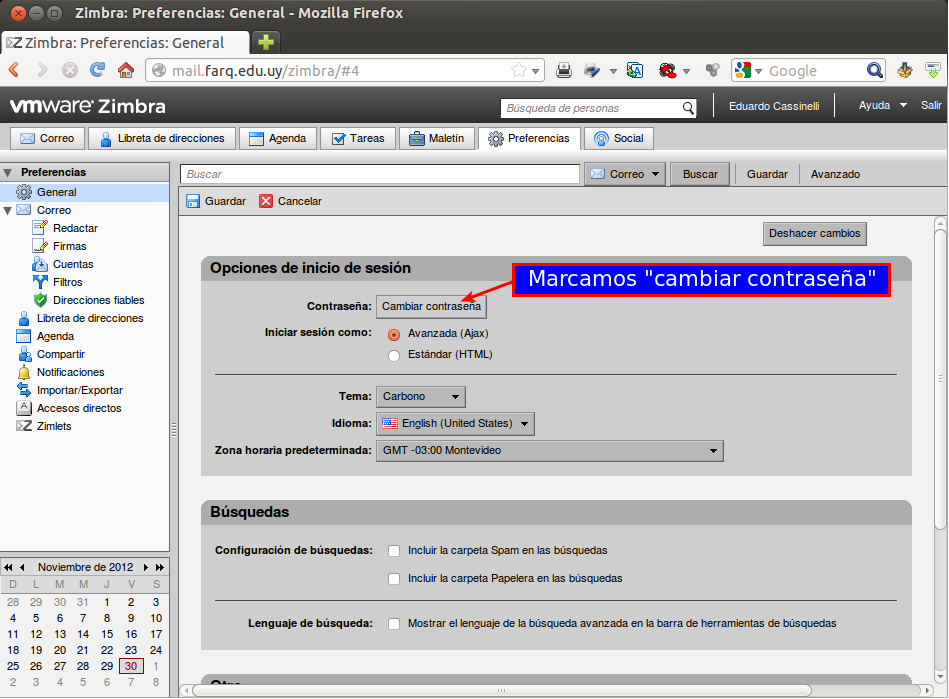Click the Eduardo Cassinelli account name

coord(774,106)
